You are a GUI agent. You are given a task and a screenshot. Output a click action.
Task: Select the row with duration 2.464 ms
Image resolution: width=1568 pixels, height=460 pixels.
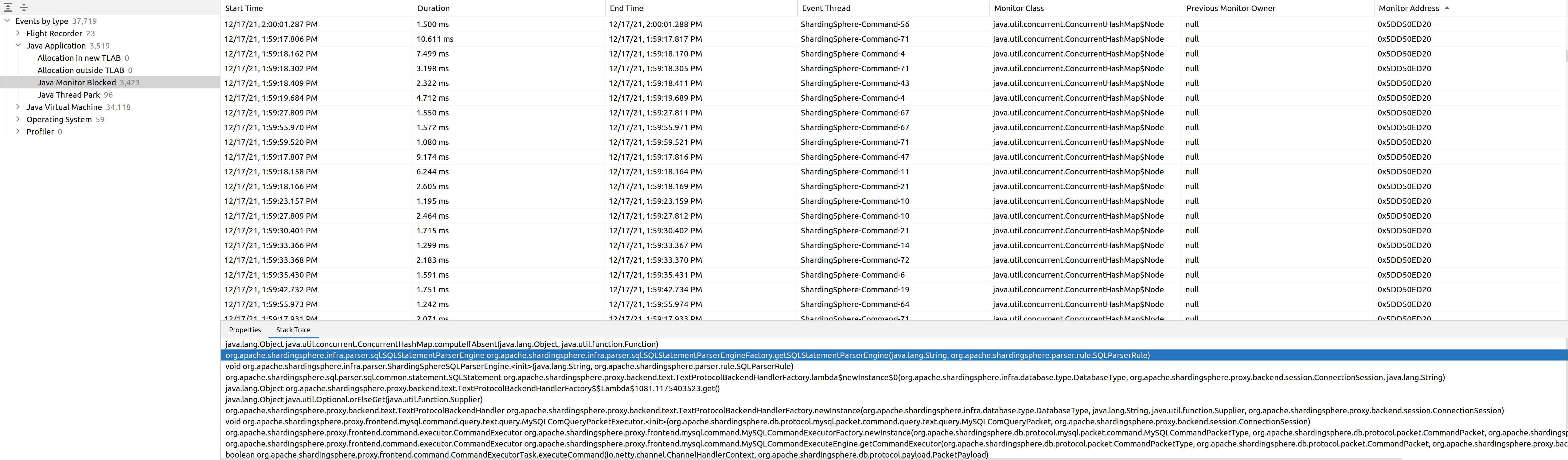pyautogui.click(x=893, y=216)
